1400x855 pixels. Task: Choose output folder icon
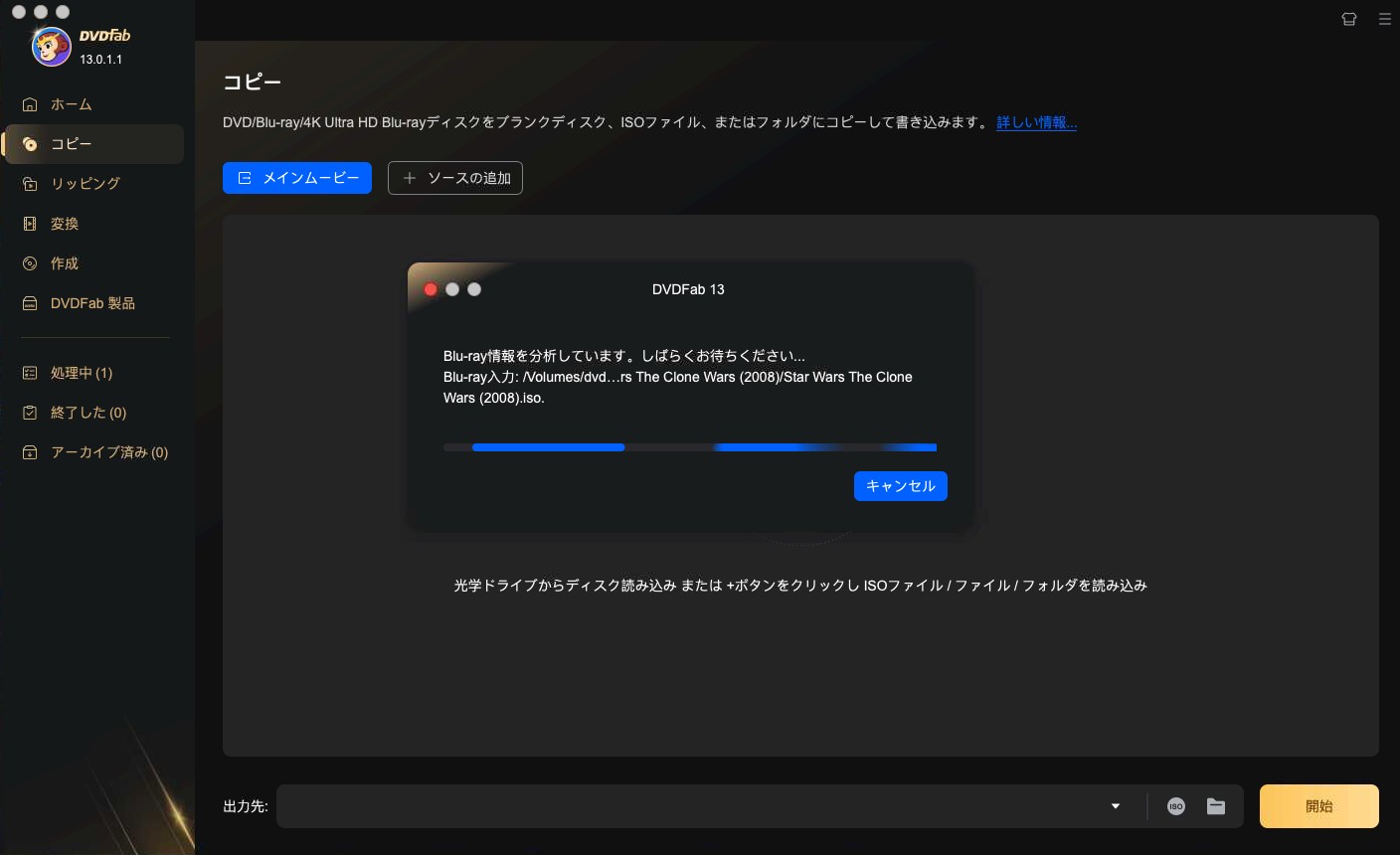1216,806
